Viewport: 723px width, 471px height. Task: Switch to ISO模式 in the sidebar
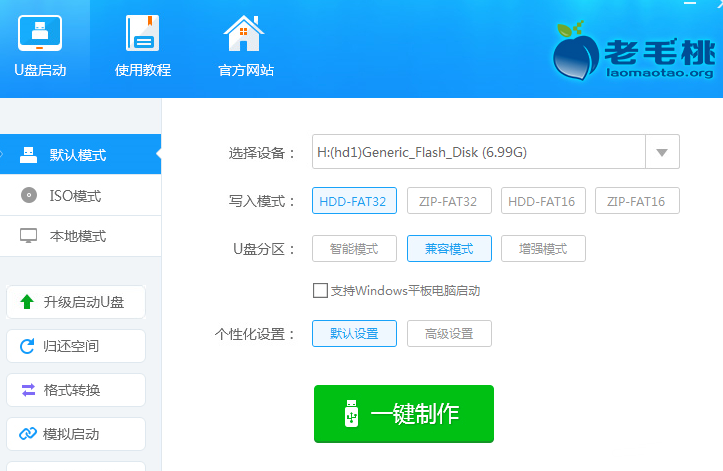75,196
